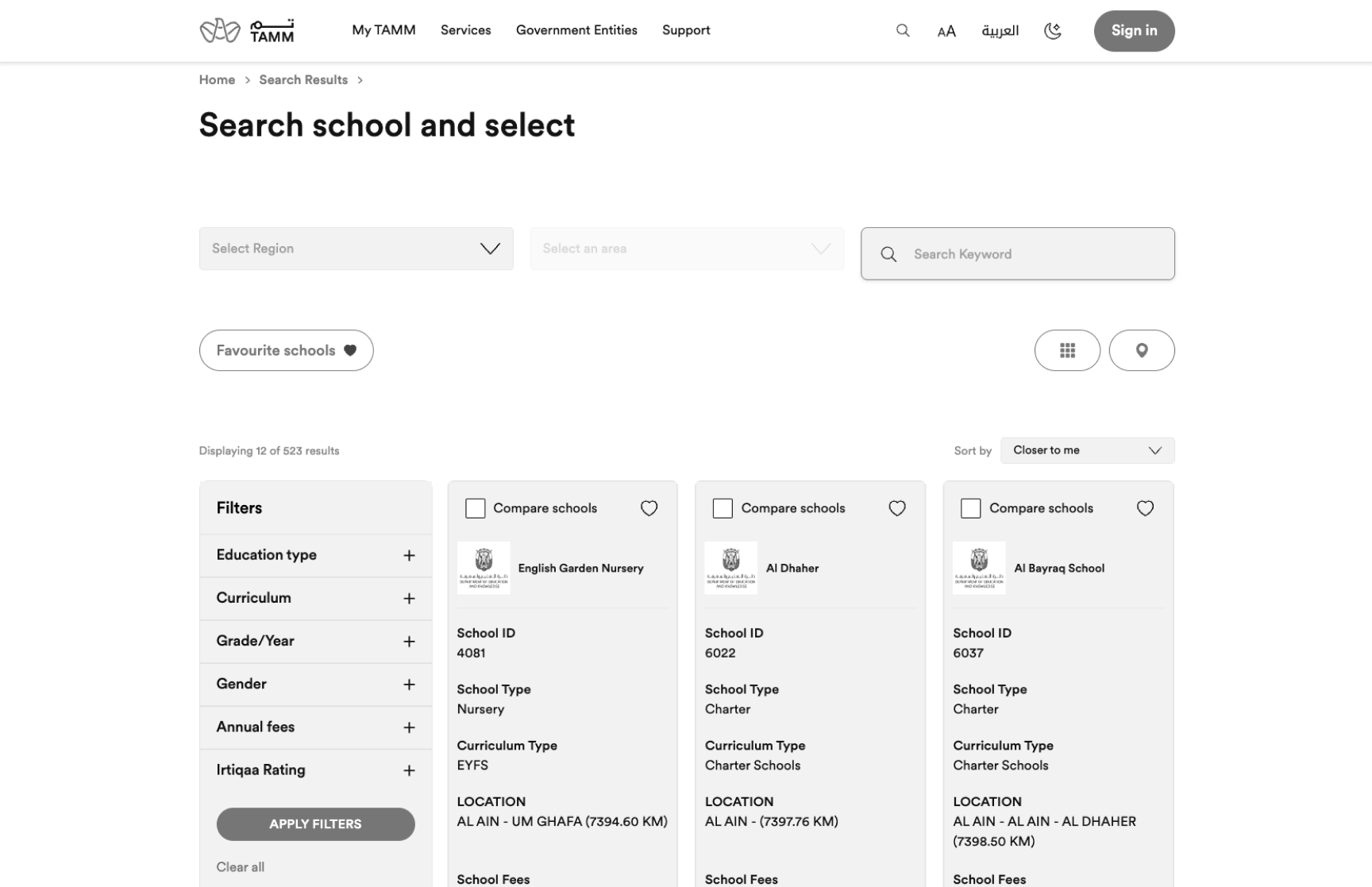Open the Select Region dropdown
The image size is (1372, 887).
[x=356, y=248]
